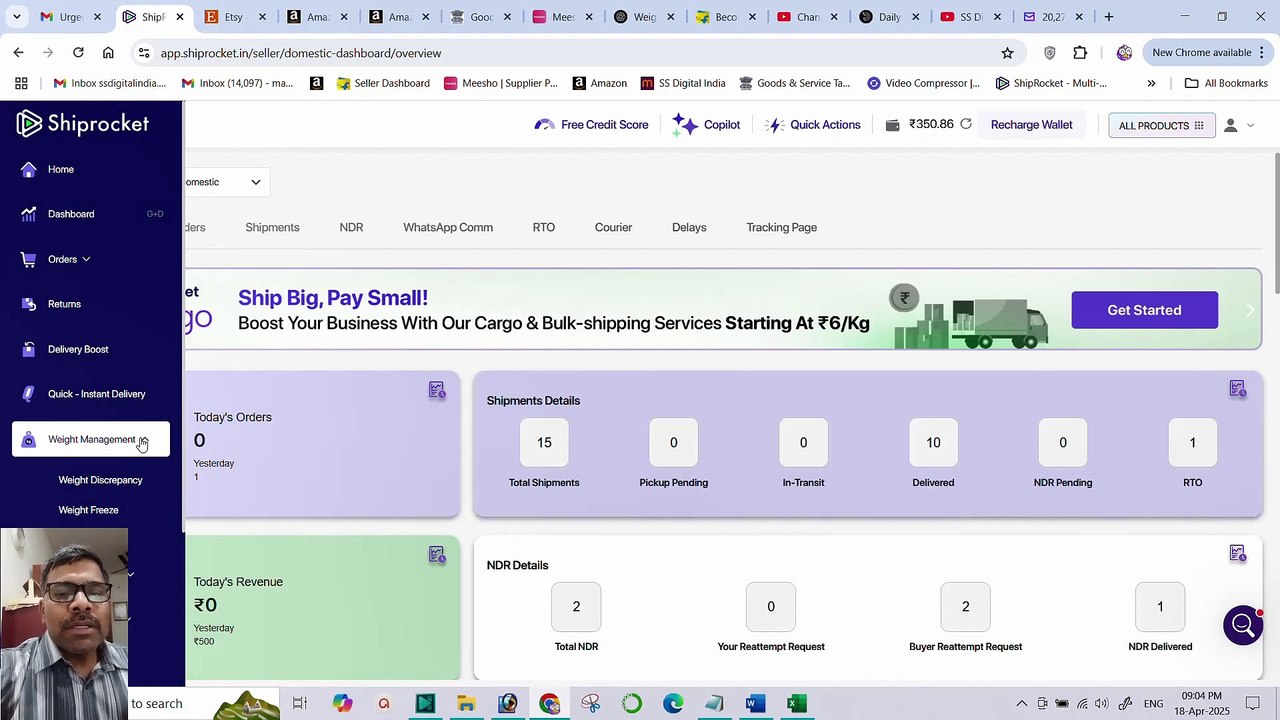Switch to the Shipments tab
1280x720 pixels.
tap(272, 227)
